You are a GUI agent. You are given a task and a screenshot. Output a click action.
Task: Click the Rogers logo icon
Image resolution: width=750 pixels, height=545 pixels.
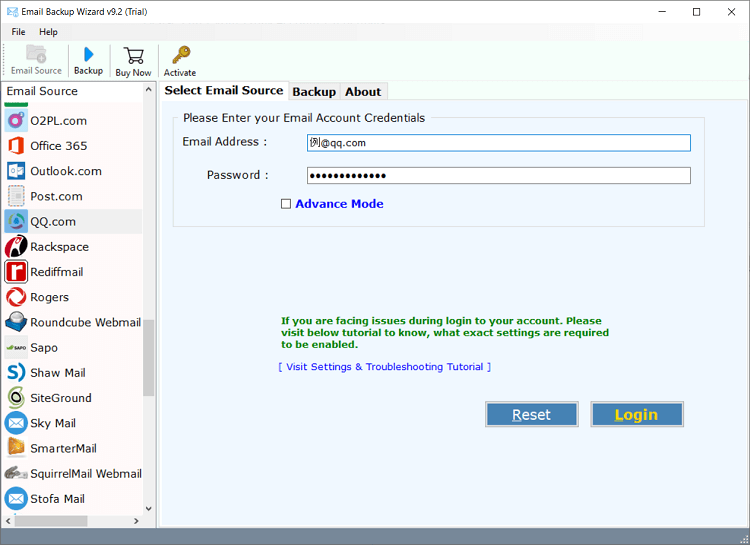16,297
